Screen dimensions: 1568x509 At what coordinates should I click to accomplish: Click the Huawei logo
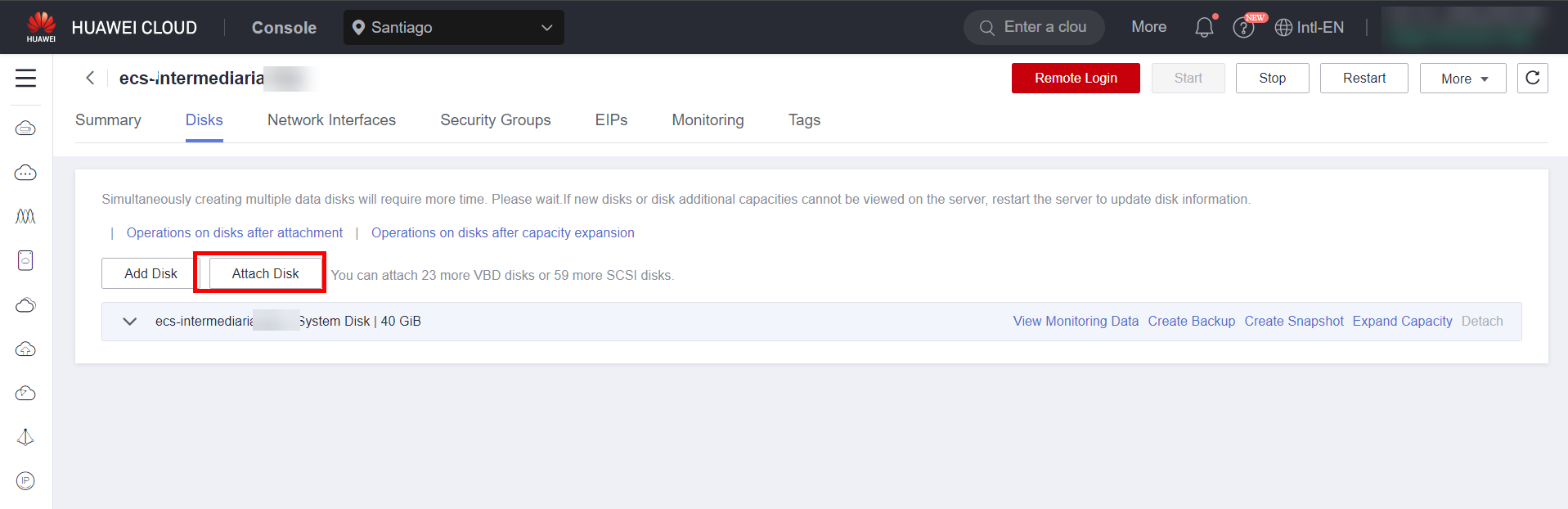coord(41,27)
